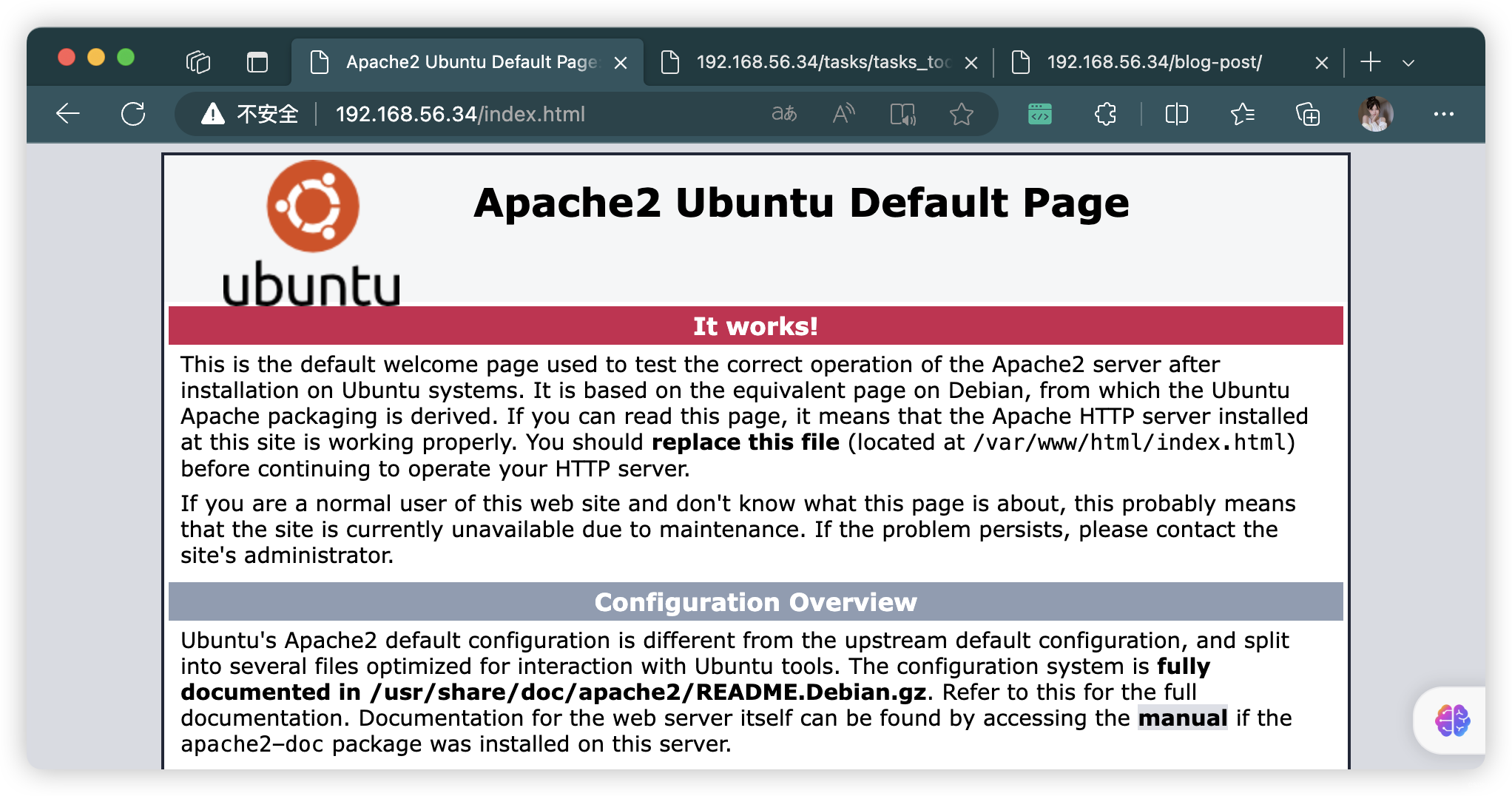Click the '/var/www/html/index.html' path text
Screen dimensions: 1512x796
1130,442
